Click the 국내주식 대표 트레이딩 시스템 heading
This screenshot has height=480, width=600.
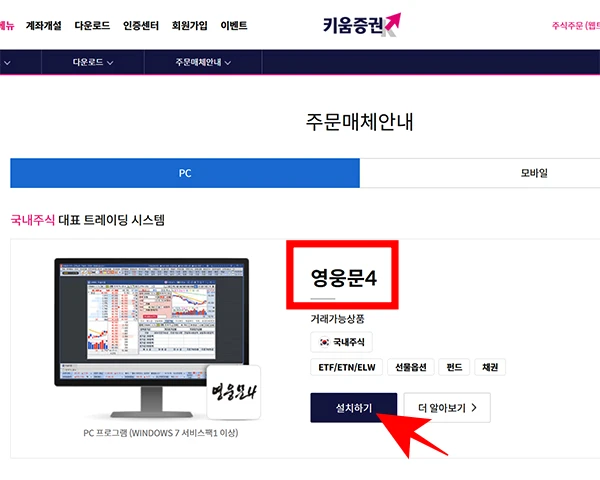(88, 220)
